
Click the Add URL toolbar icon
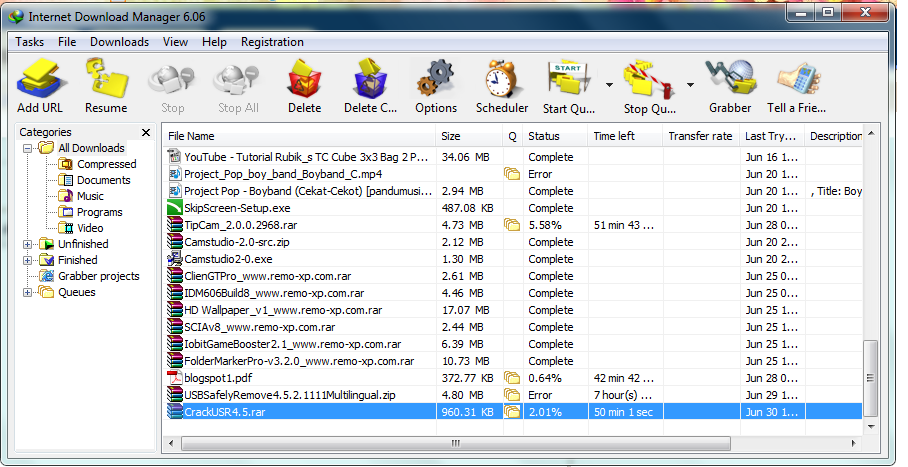40,78
